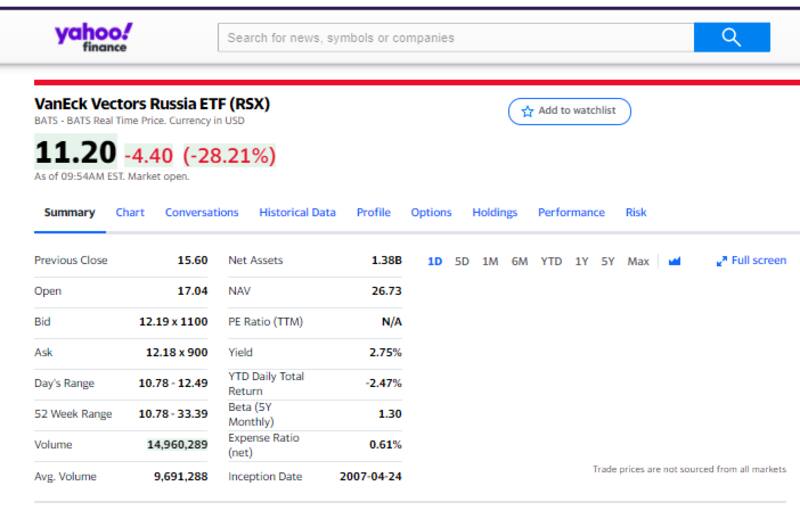Set chart range to 1M

[490, 261]
